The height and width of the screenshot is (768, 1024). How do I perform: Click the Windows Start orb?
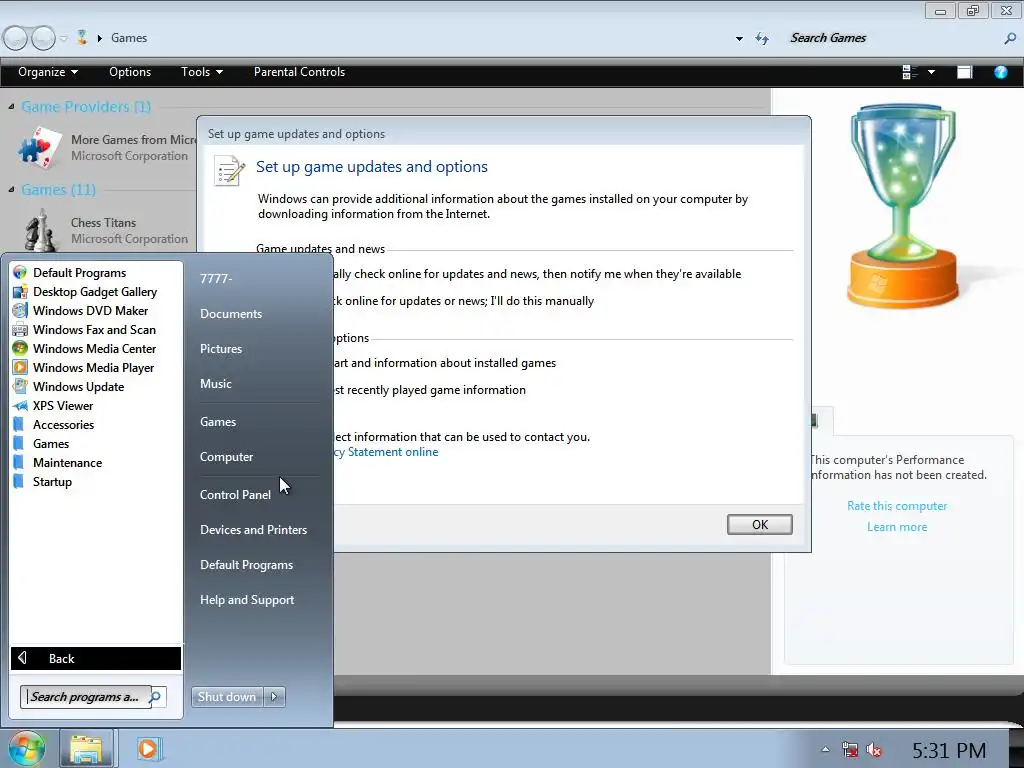26,748
